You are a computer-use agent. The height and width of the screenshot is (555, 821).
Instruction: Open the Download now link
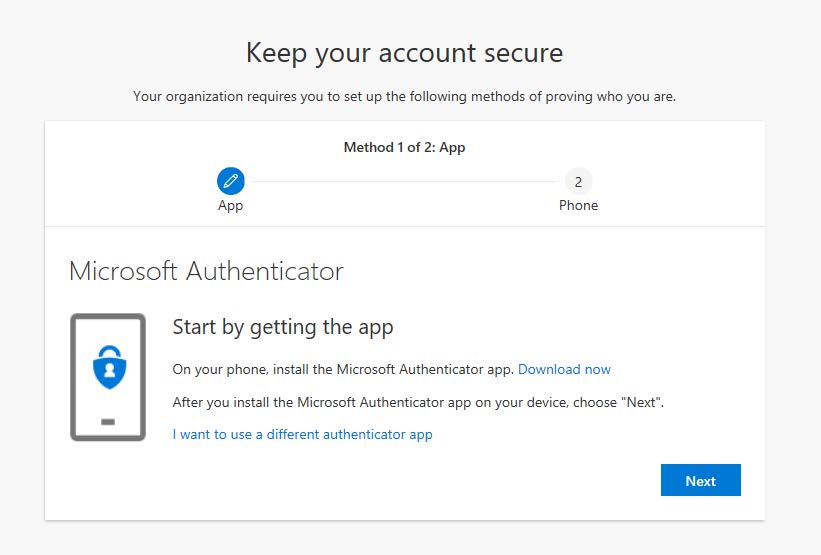pyautogui.click(x=564, y=370)
